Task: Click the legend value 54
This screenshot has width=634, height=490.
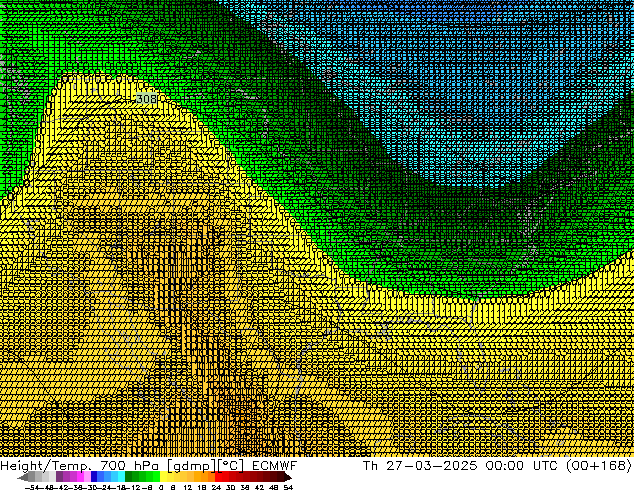Action: (x=288, y=487)
